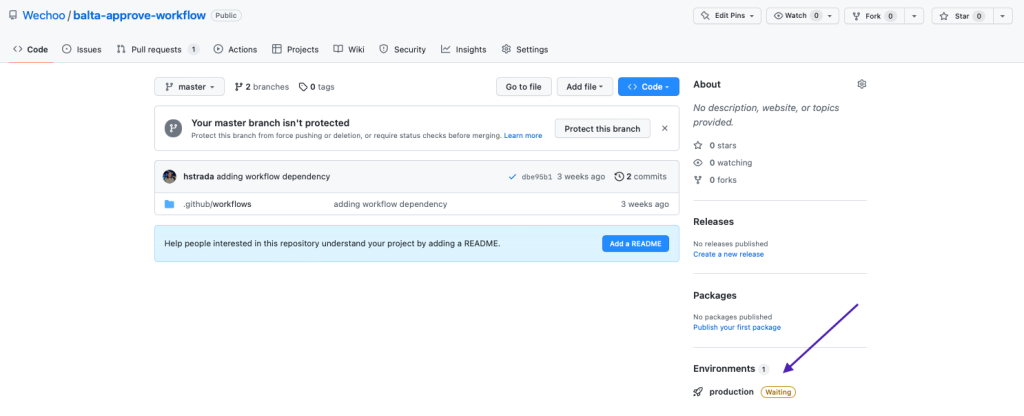1024x416 pixels.
Task: Open the Packages heading link
Action: tap(714, 295)
